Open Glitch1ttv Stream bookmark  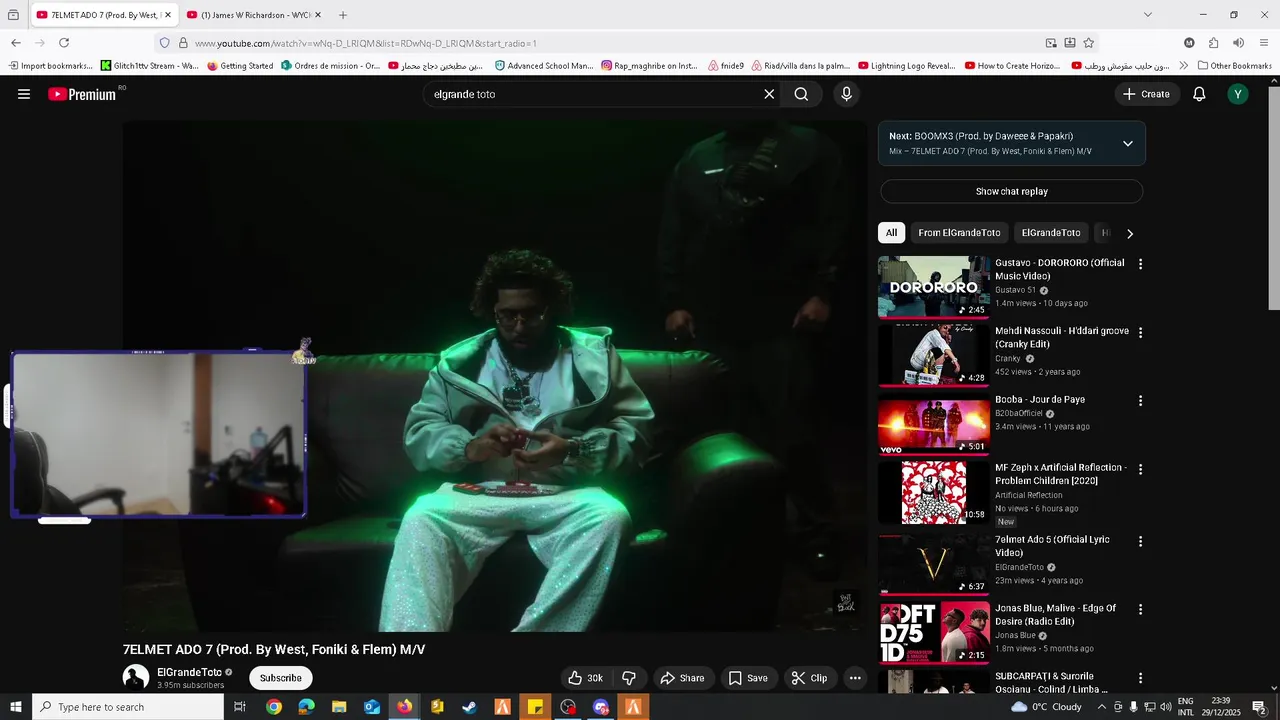(150, 66)
